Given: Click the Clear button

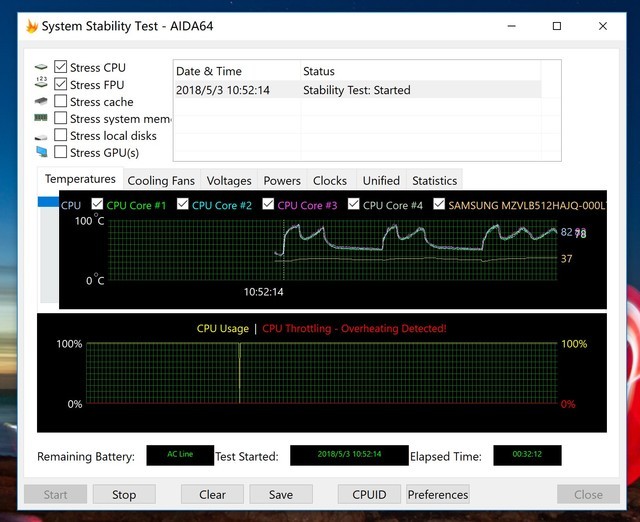Looking at the screenshot, I should click(212, 494).
